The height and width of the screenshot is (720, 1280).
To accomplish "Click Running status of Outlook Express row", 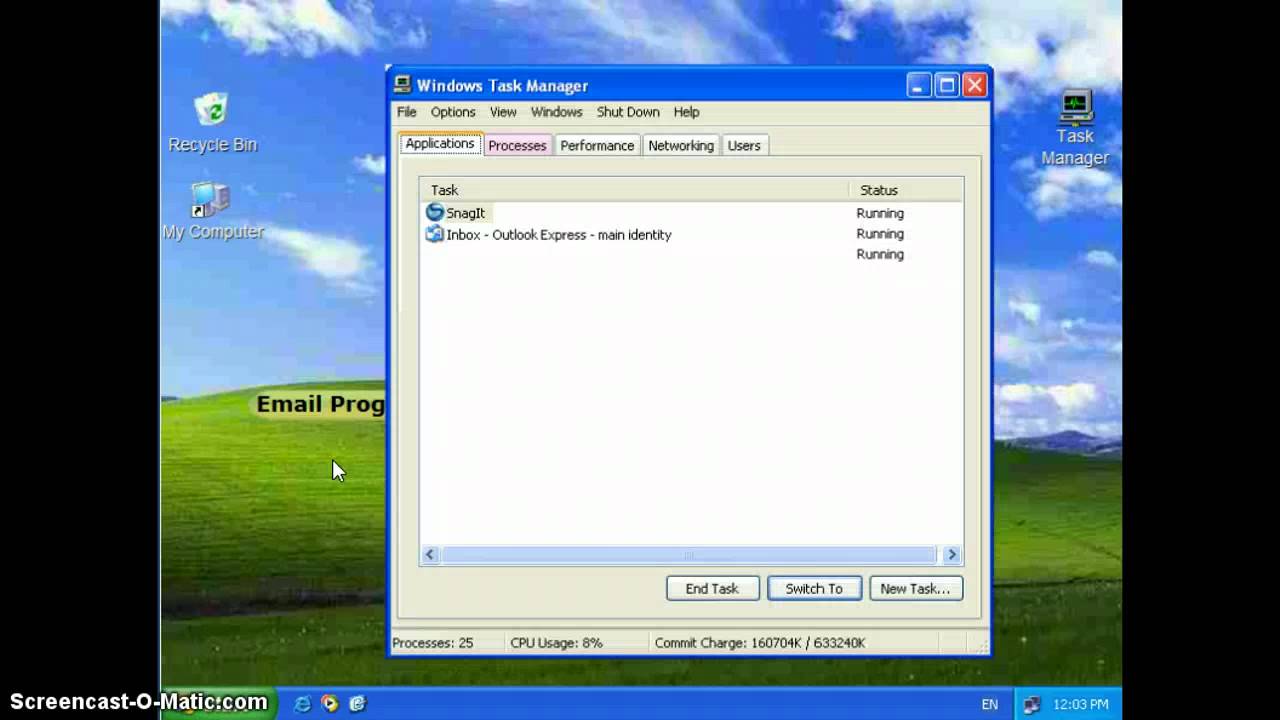I will pyautogui.click(x=880, y=234).
